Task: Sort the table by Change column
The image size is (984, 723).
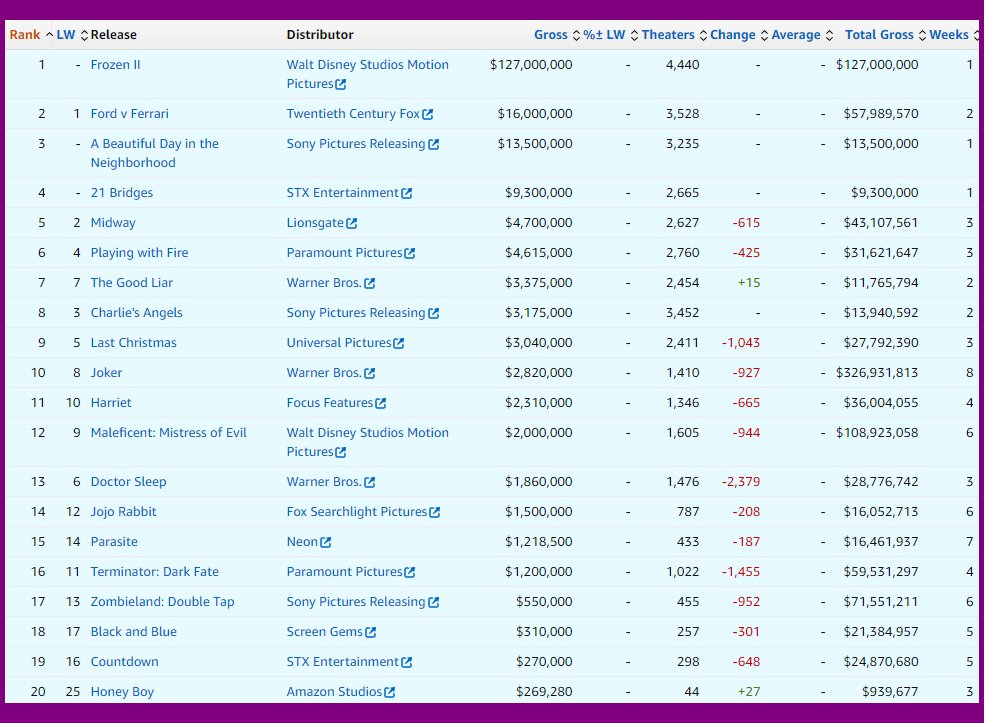Action: tap(732, 35)
